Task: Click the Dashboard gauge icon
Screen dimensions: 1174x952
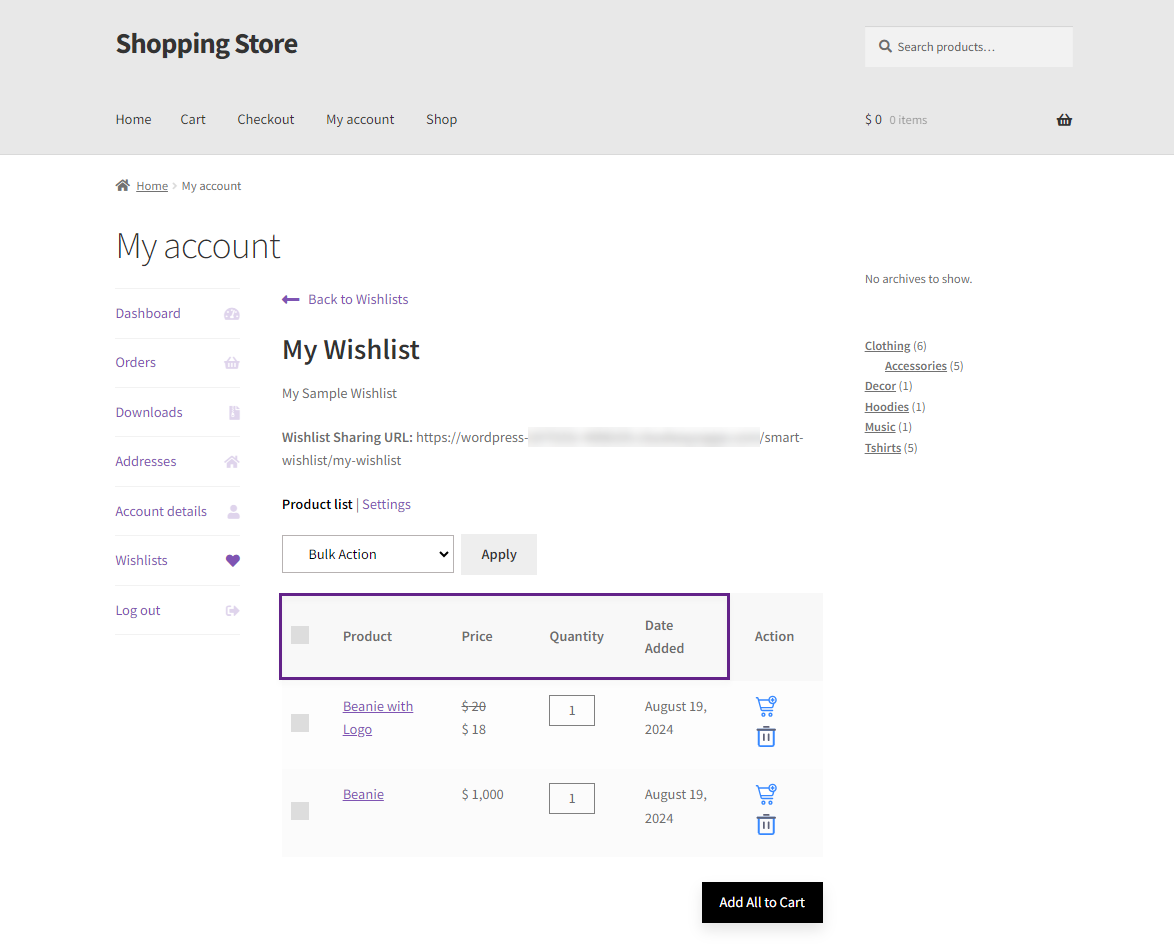Action: pyautogui.click(x=232, y=314)
